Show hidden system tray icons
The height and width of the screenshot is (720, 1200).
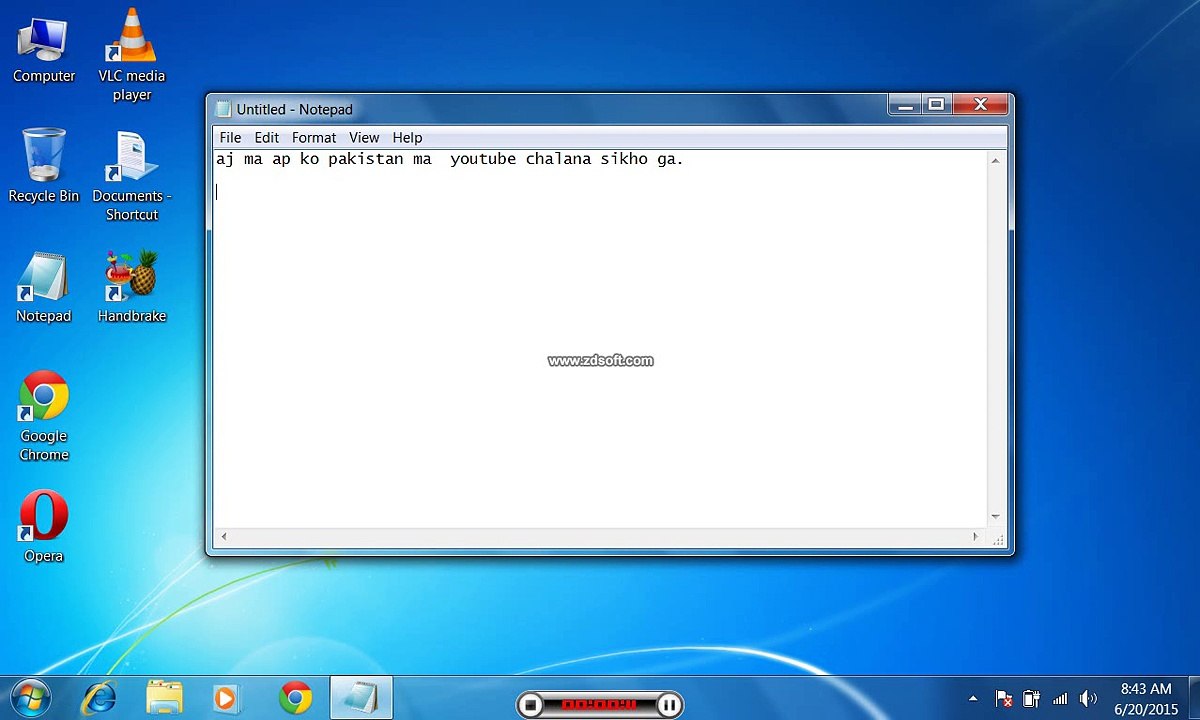click(x=973, y=698)
